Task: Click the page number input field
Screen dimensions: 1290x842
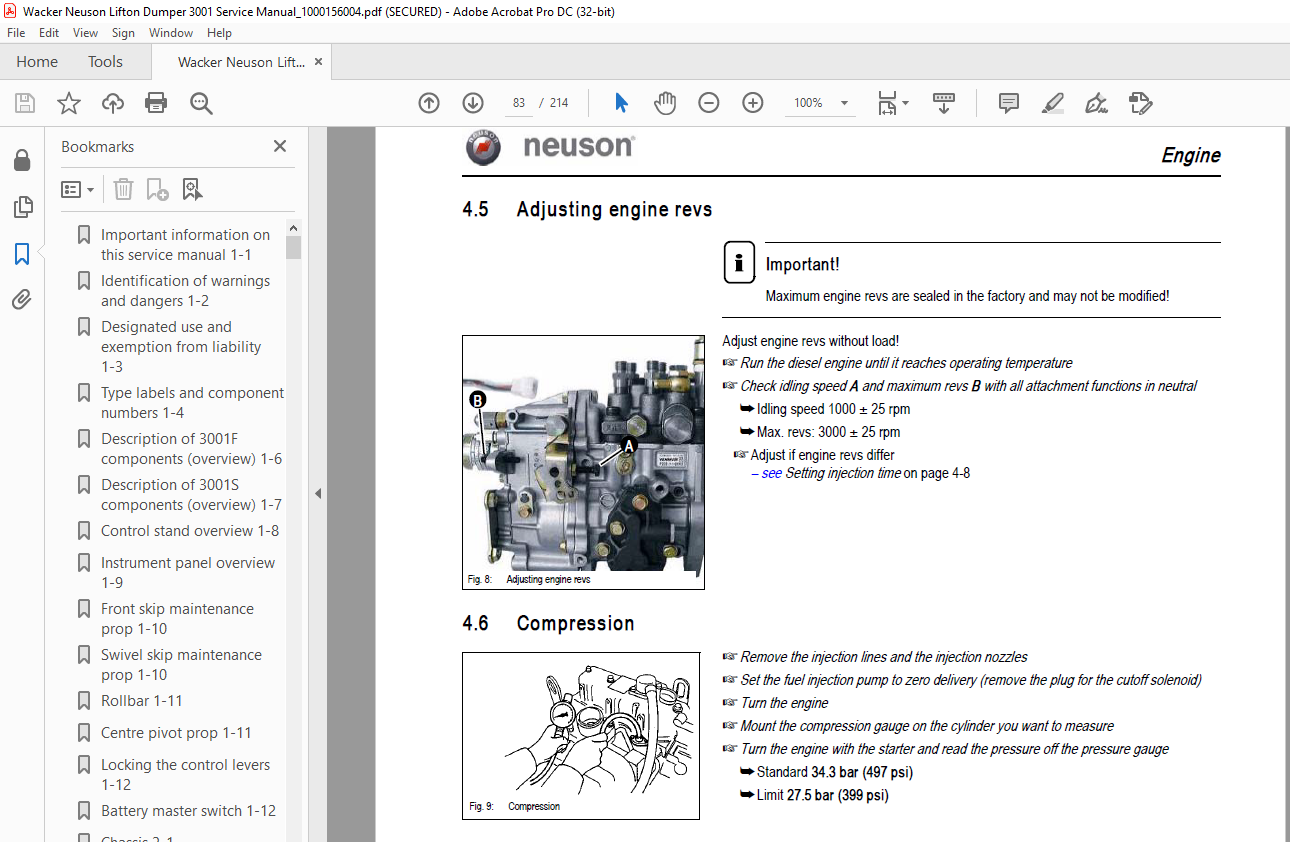Action: [519, 103]
